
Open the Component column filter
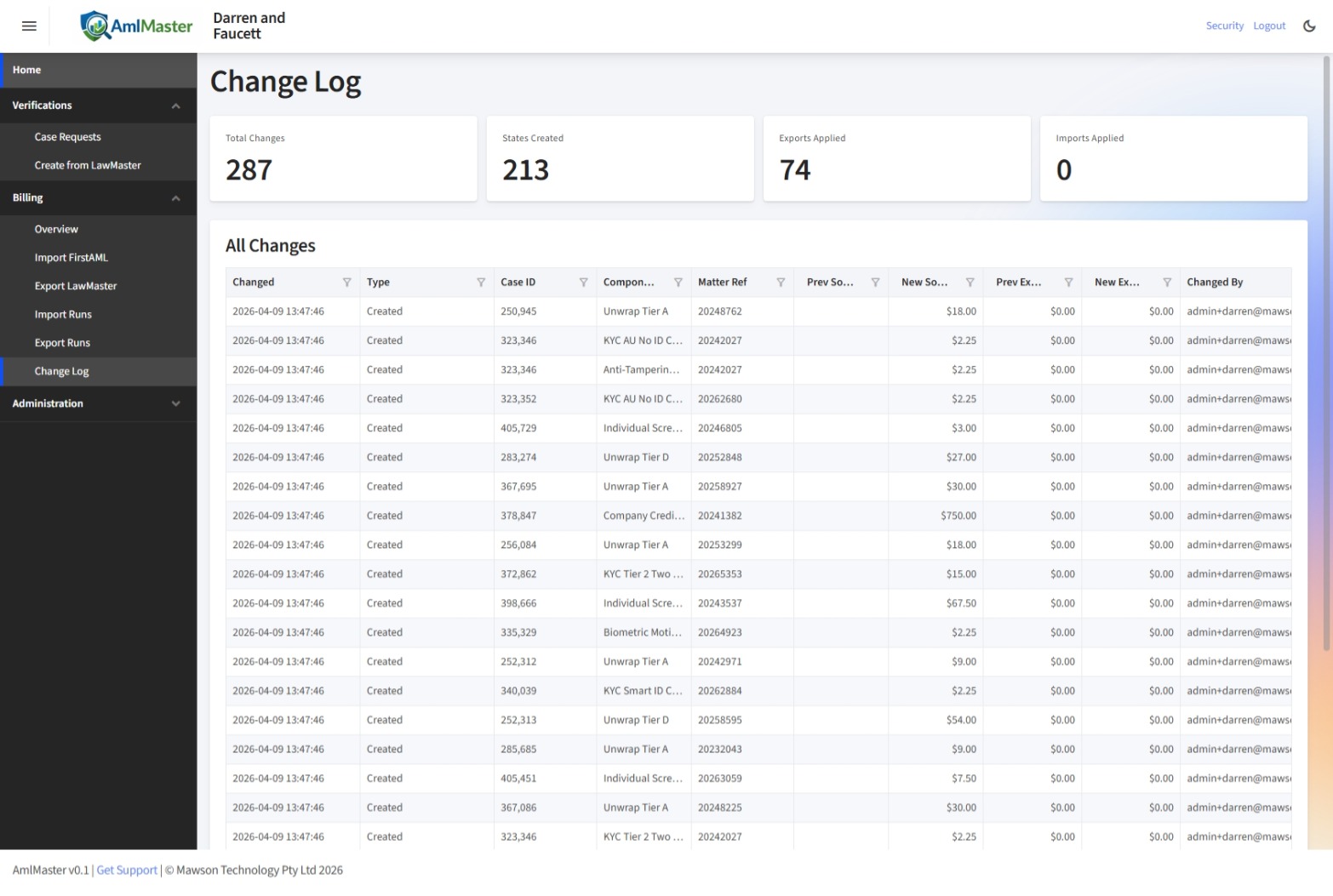pos(678,282)
